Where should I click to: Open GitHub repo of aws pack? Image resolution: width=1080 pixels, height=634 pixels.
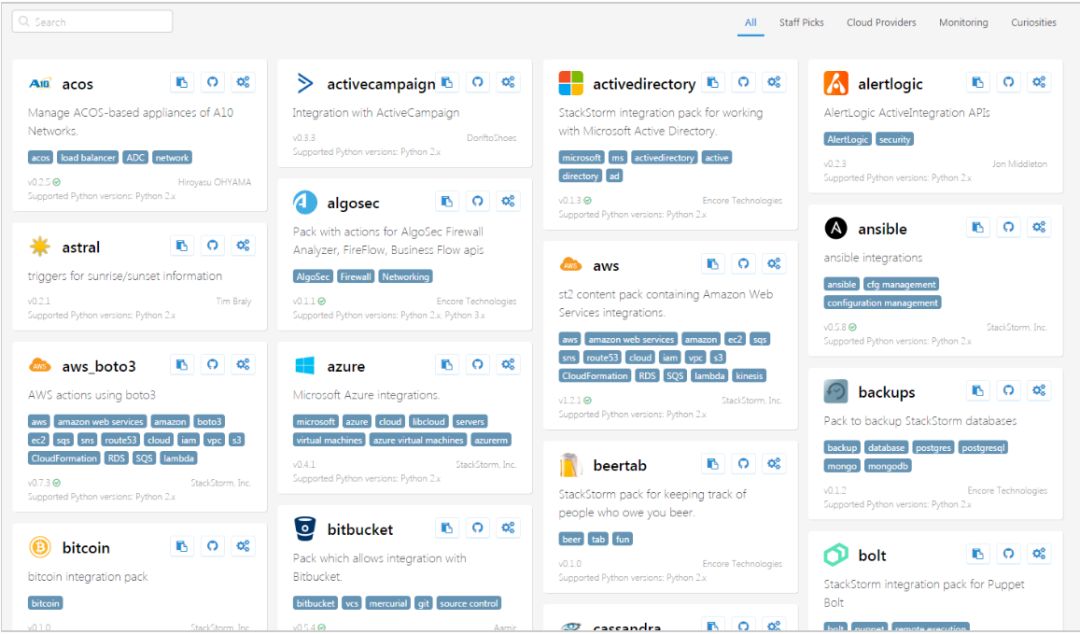tap(743, 264)
